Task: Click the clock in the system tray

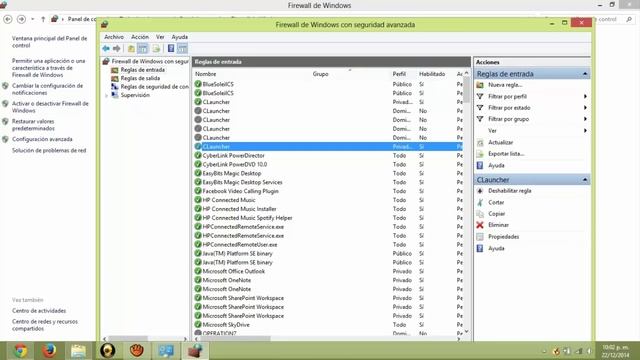Action: point(616,351)
